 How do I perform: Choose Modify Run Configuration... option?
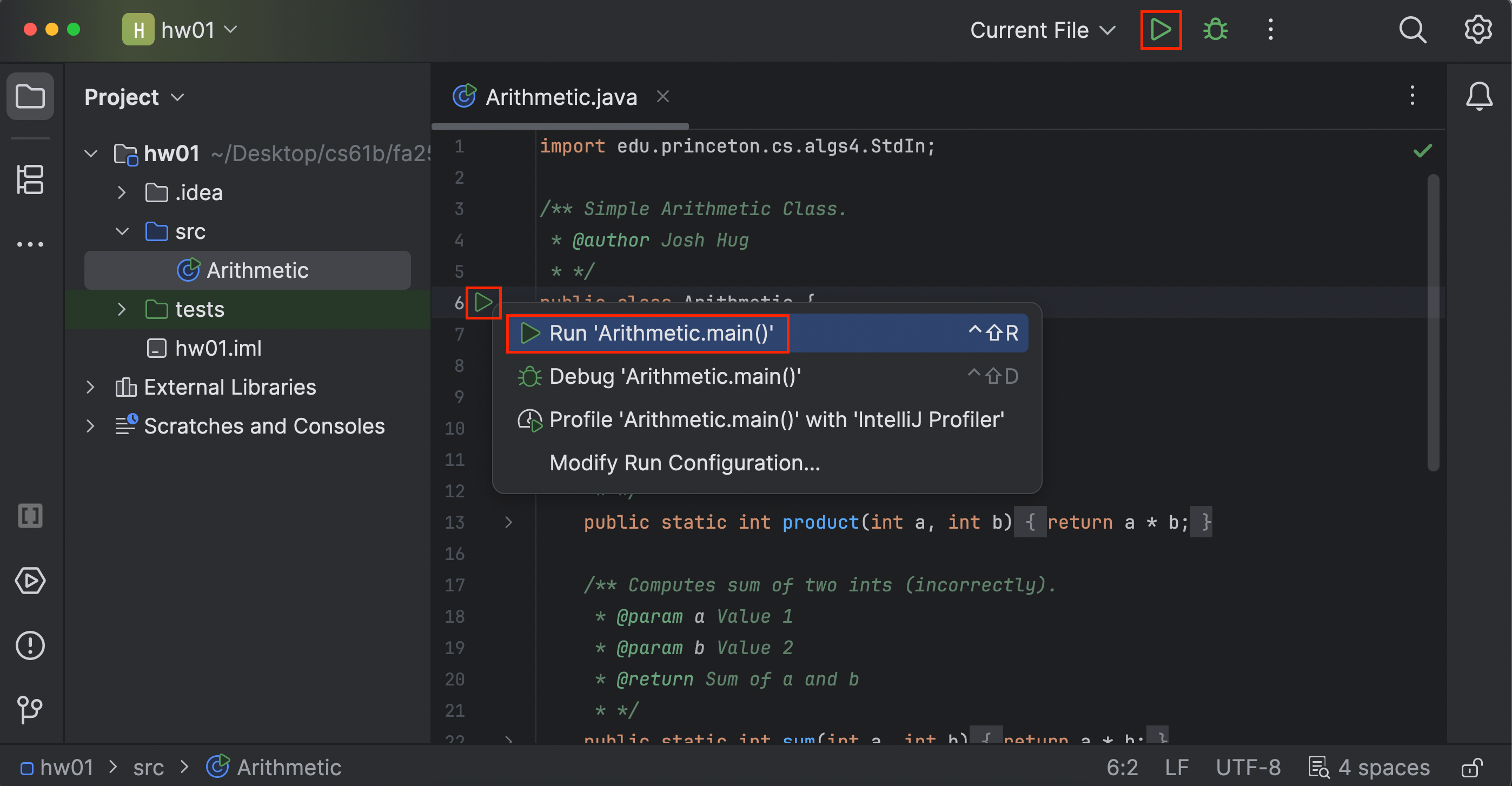click(685, 463)
